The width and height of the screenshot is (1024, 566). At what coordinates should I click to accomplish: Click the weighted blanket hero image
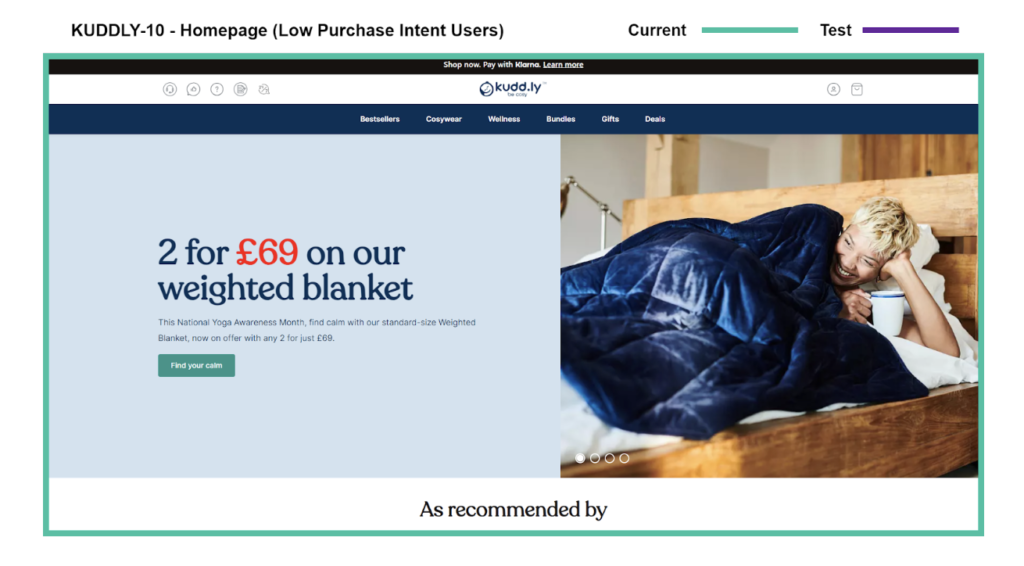point(769,306)
